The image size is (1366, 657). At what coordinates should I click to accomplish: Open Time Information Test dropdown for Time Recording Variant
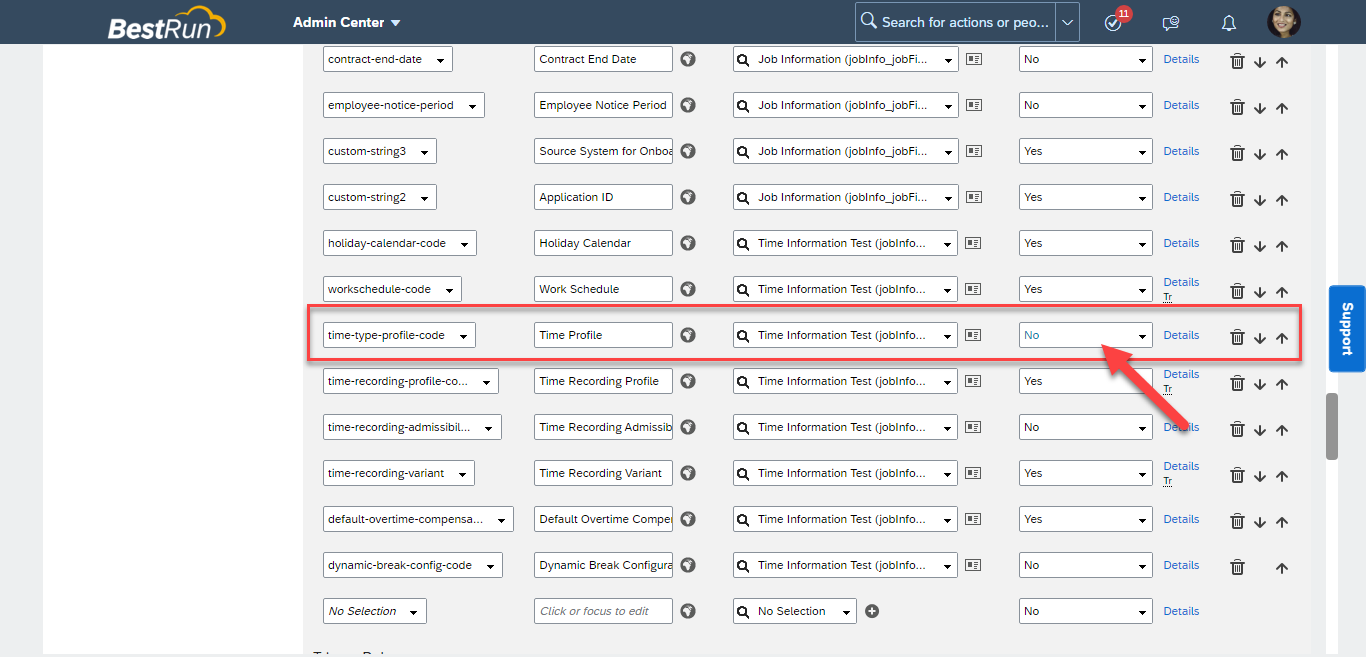tap(846, 473)
